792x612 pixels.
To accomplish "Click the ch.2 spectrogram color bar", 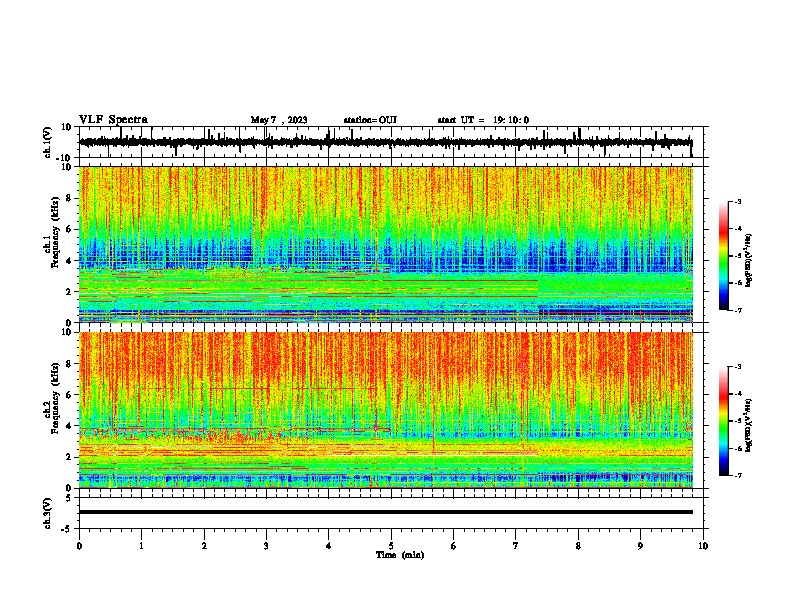I will [x=723, y=421].
